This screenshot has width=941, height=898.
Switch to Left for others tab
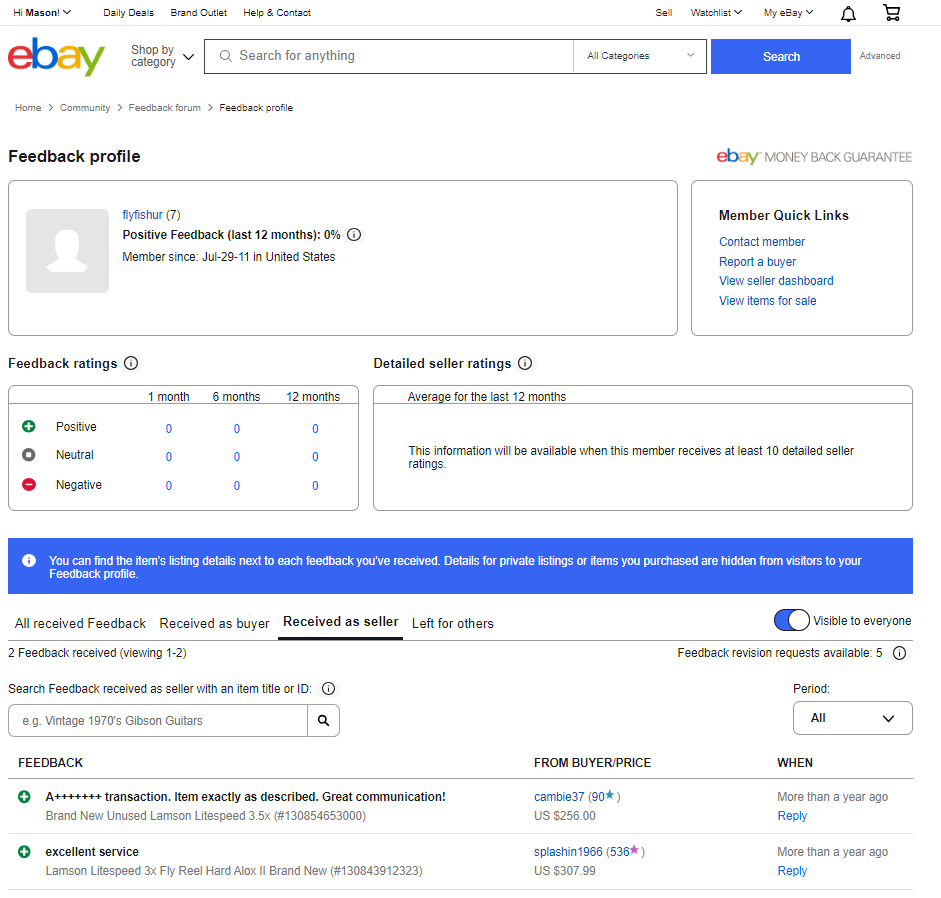pos(452,623)
